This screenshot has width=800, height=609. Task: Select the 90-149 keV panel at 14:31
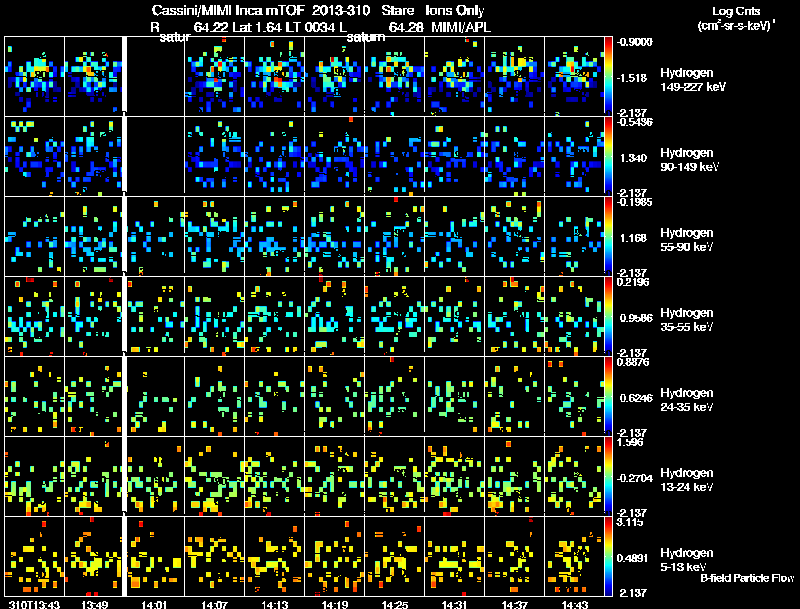(454, 156)
